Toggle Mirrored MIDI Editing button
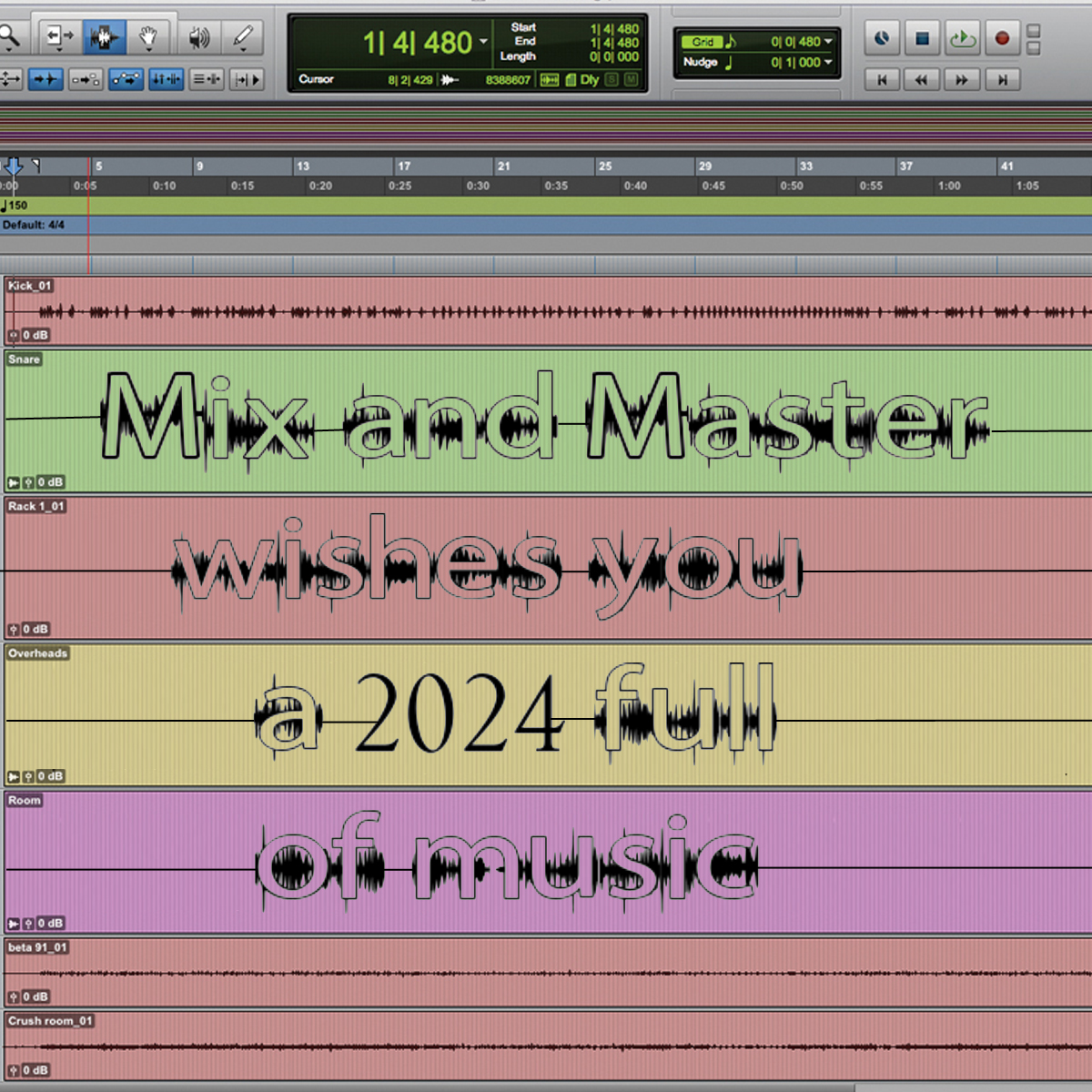 pyautogui.click(x=86, y=80)
